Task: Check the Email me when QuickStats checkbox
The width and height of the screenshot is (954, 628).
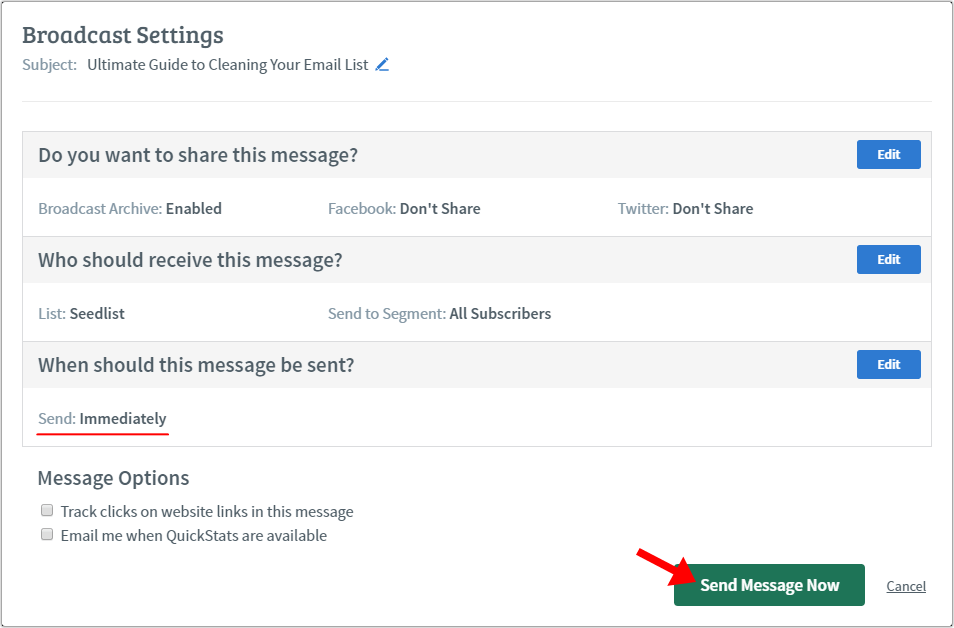Action: pos(47,534)
